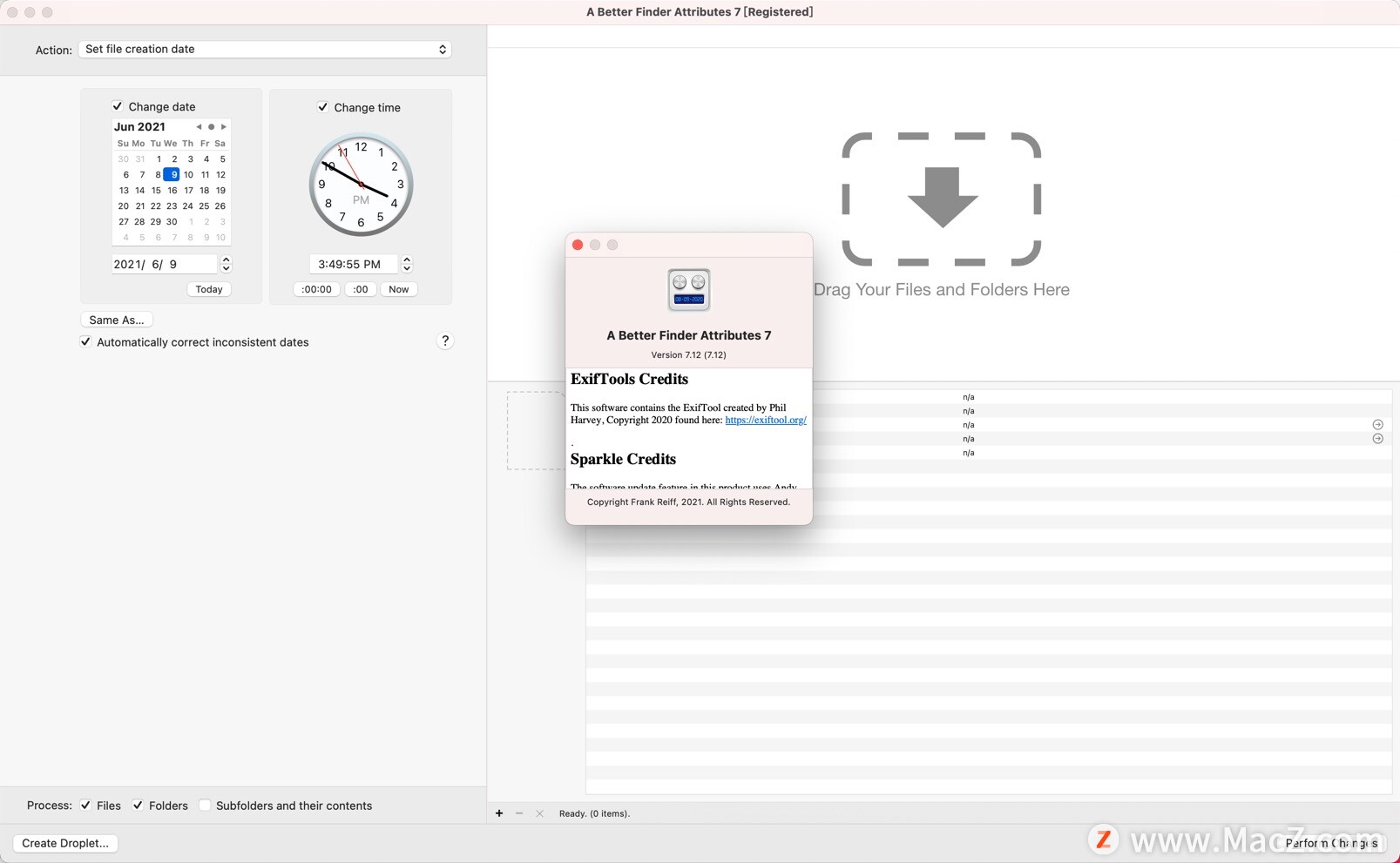The height and width of the screenshot is (863, 1400).
Task: Set the date with Today button
Action: tap(209, 289)
